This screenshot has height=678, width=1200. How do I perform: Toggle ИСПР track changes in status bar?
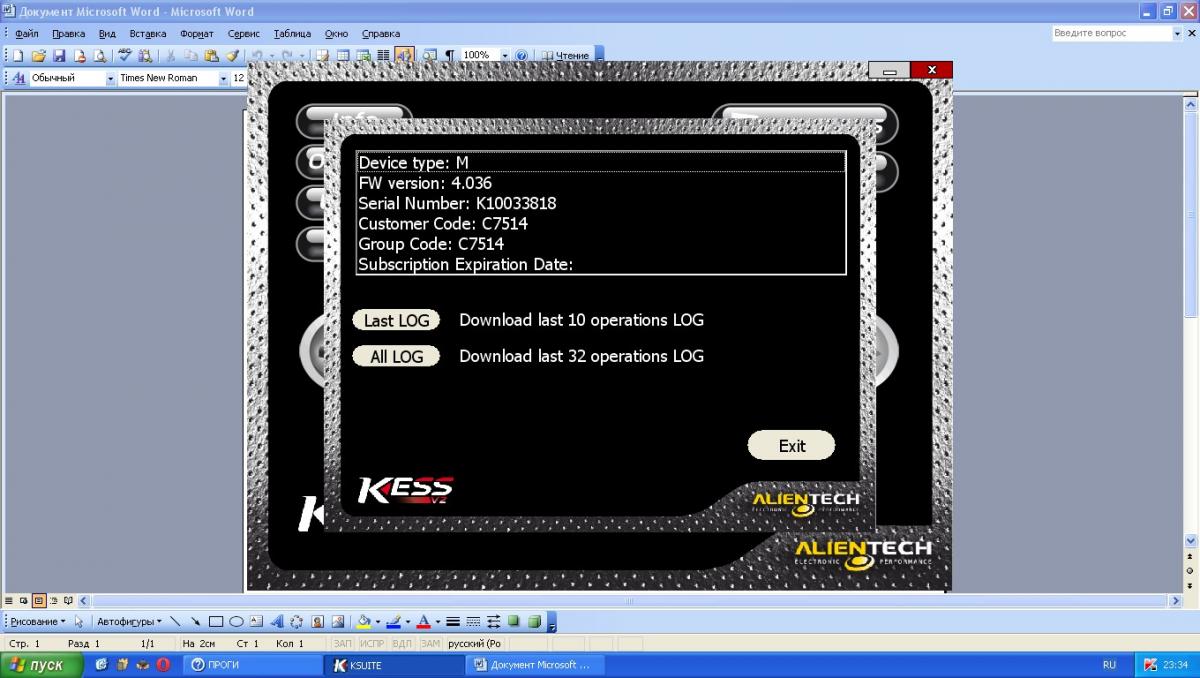[x=371, y=643]
